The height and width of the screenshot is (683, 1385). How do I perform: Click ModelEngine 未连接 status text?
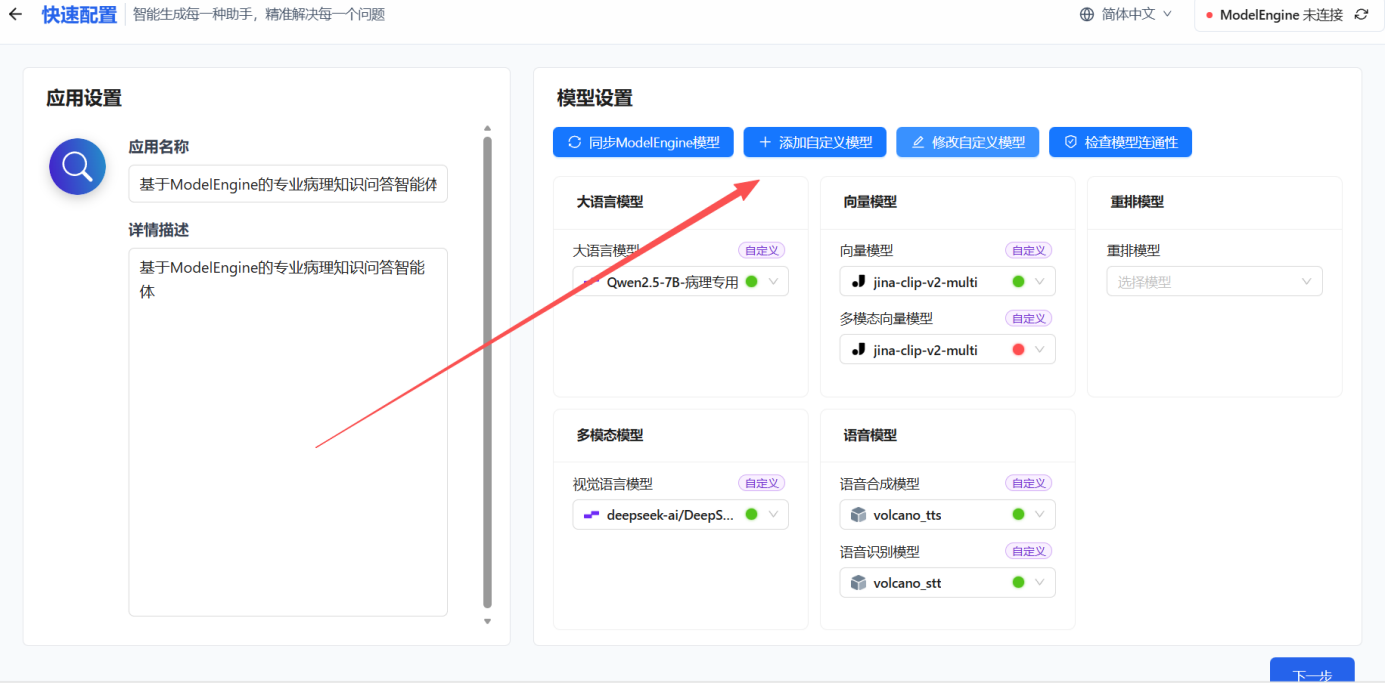(x=1281, y=15)
